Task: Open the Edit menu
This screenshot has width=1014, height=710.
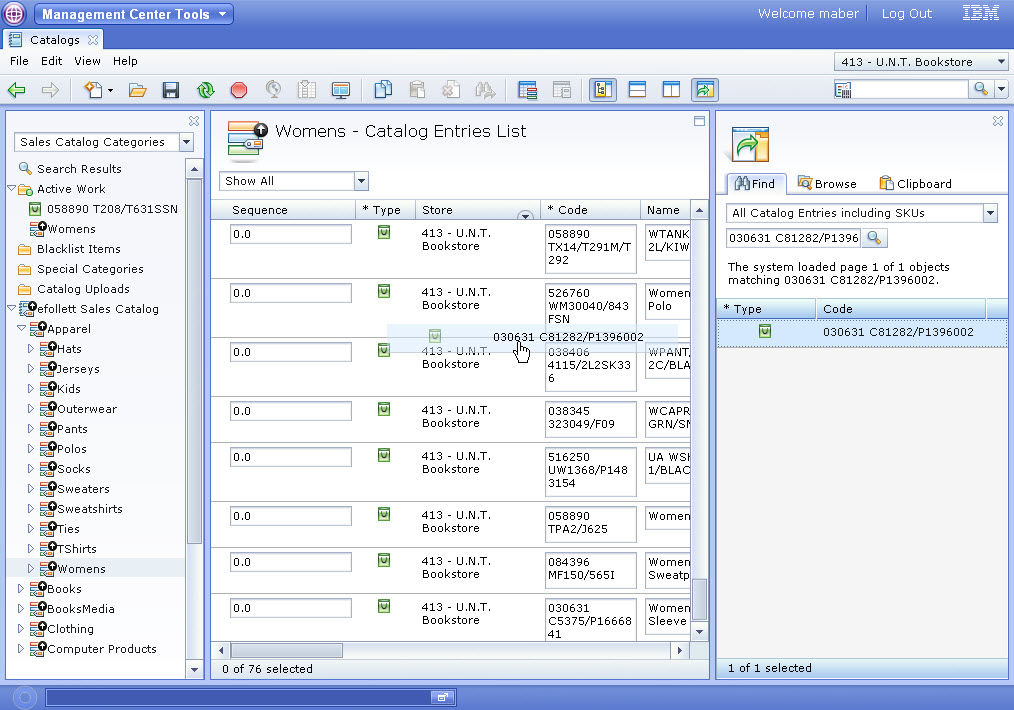Action: (x=51, y=61)
